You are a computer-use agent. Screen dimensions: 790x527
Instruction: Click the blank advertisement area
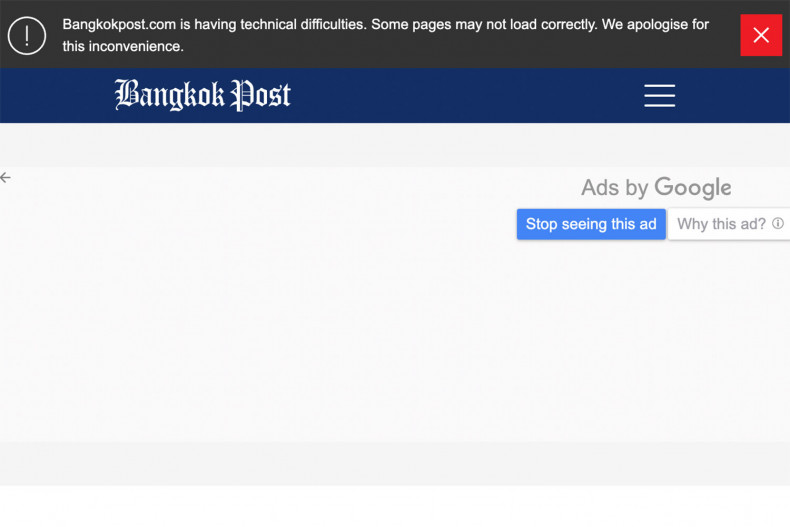coord(300,330)
